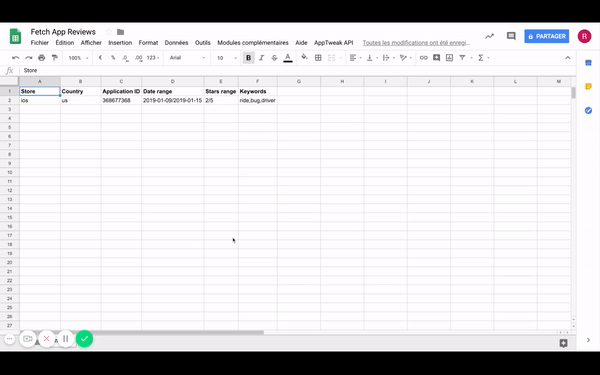Open the account avatar R

[x=584, y=36]
